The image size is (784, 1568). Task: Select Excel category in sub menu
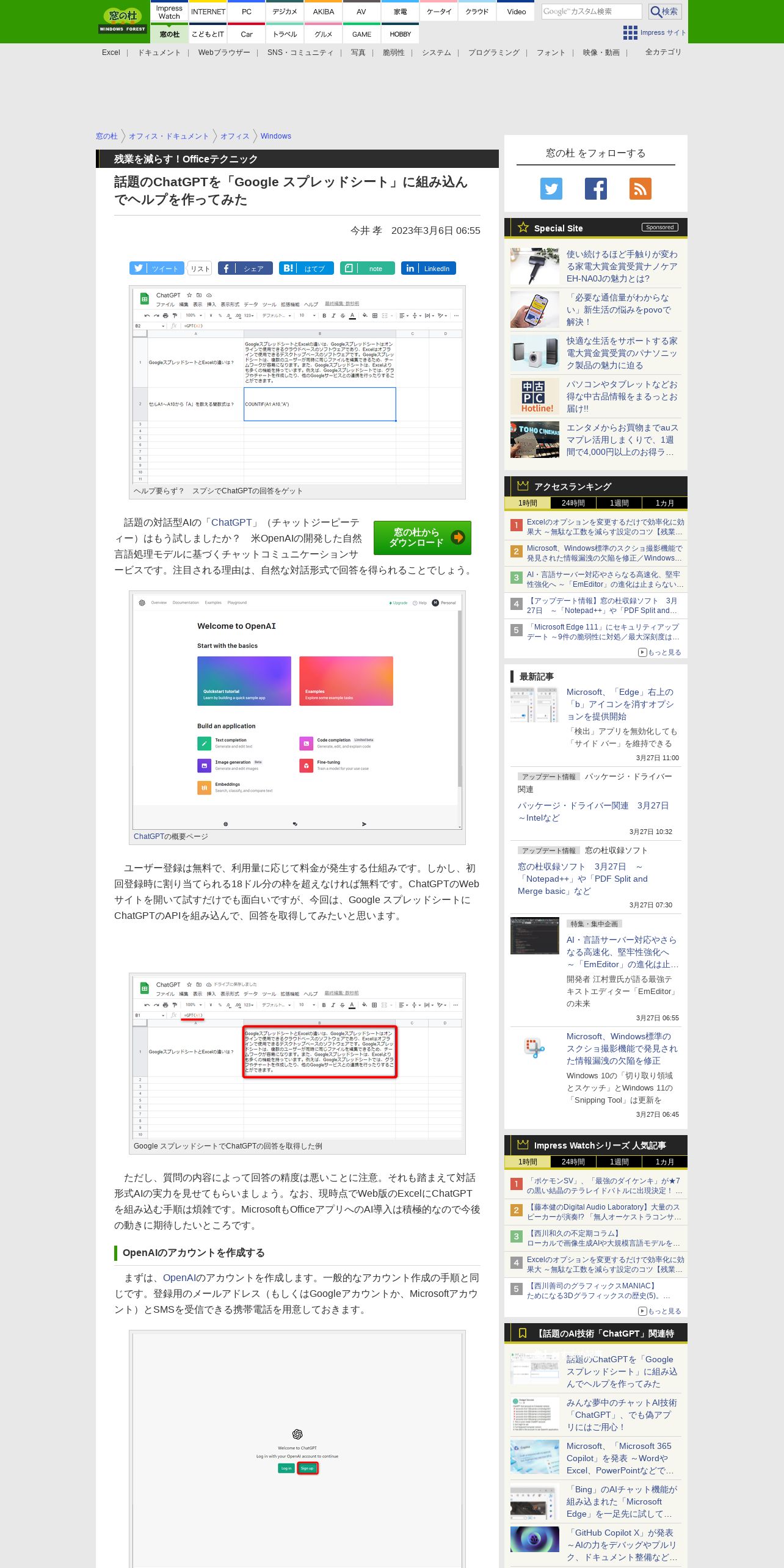coord(111,53)
